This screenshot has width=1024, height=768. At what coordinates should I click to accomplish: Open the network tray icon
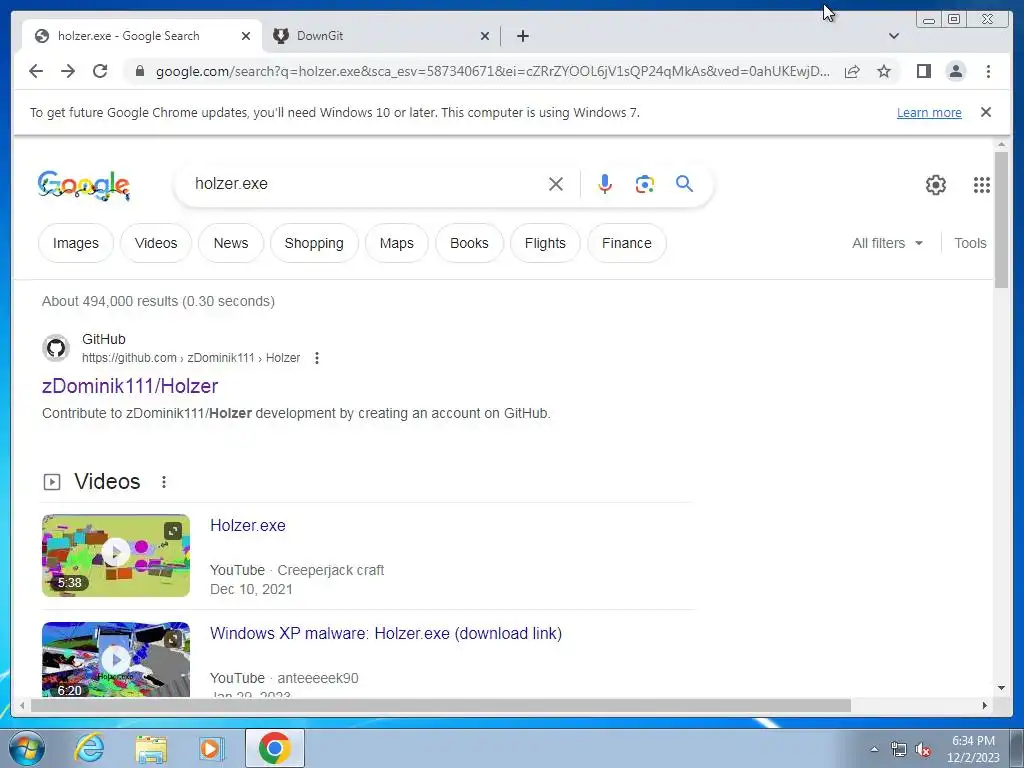click(899, 749)
